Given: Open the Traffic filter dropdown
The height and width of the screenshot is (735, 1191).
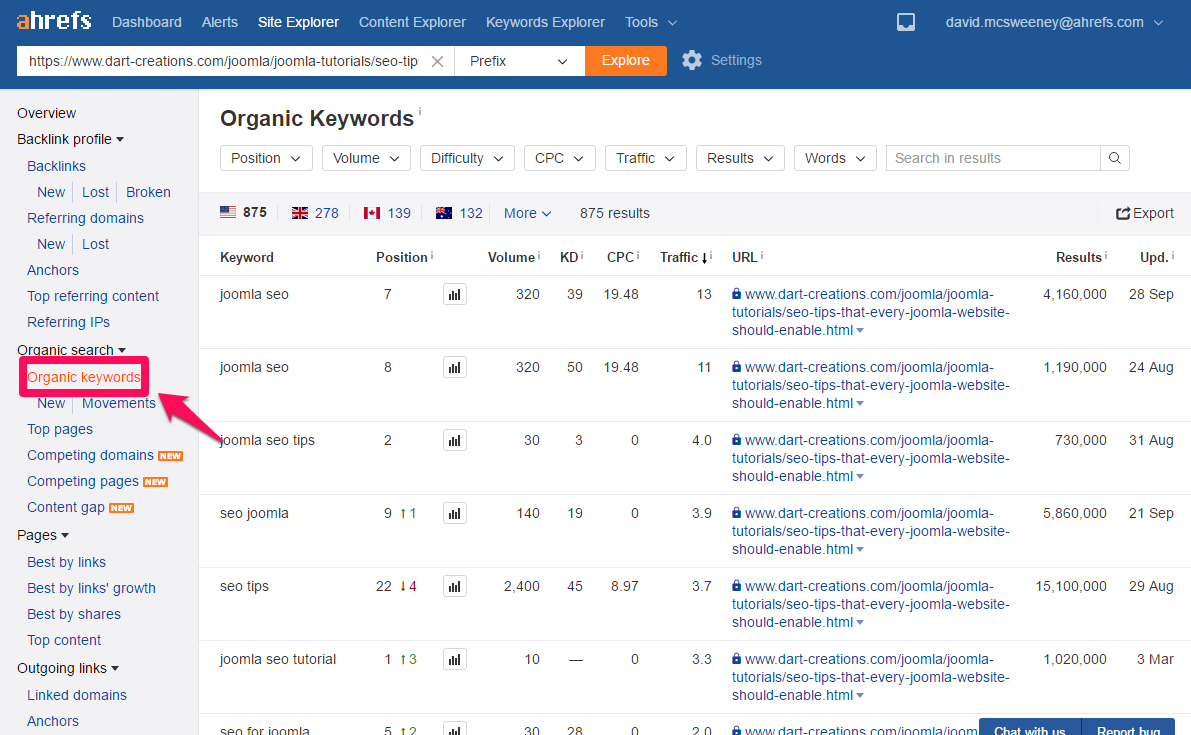Looking at the screenshot, I should 646,158.
